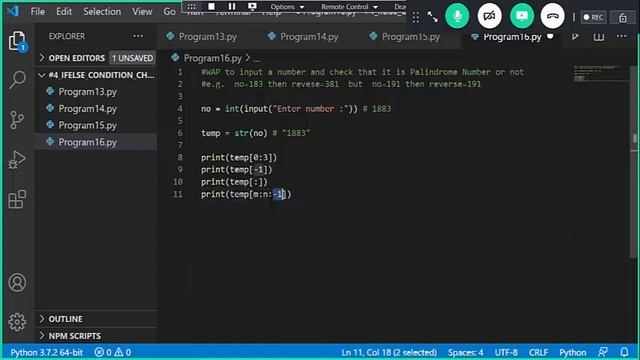Click the editor vertical scrollbar
This screenshot has width=640, height=360.
pos(633,161)
